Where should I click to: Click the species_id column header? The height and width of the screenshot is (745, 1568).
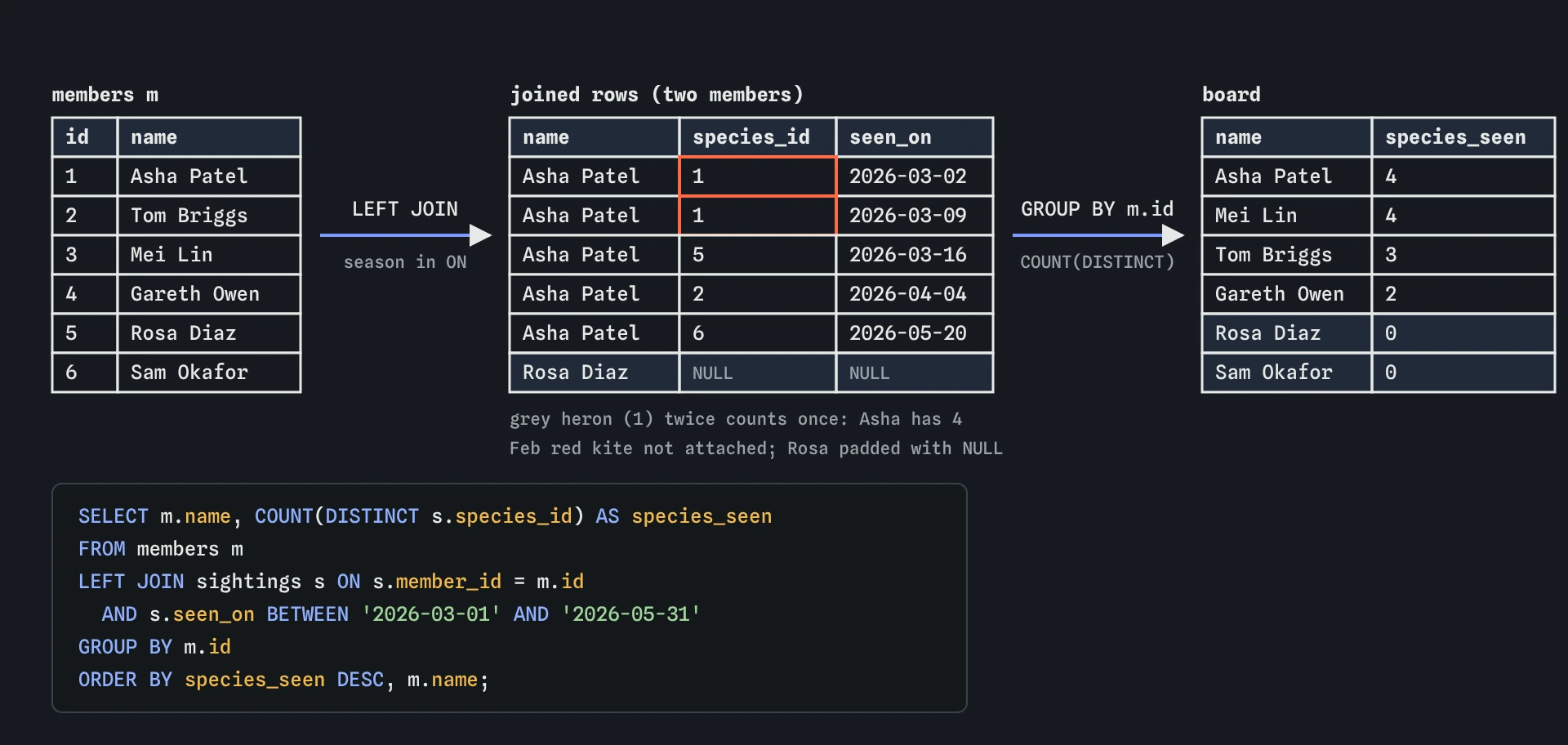(758, 137)
